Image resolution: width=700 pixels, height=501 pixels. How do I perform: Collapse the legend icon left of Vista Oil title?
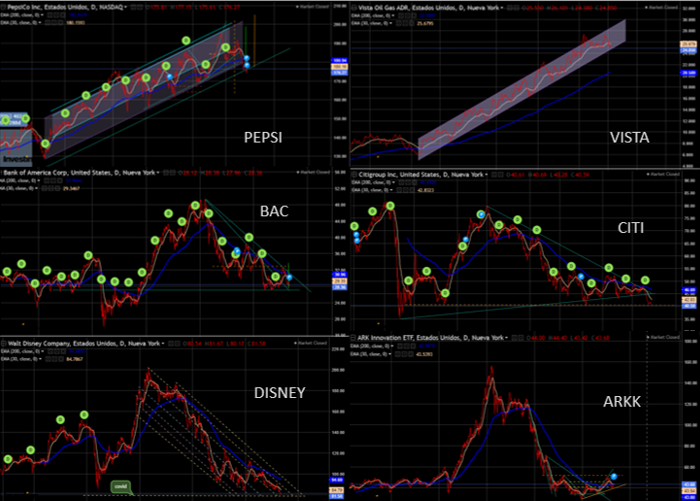click(x=354, y=8)
